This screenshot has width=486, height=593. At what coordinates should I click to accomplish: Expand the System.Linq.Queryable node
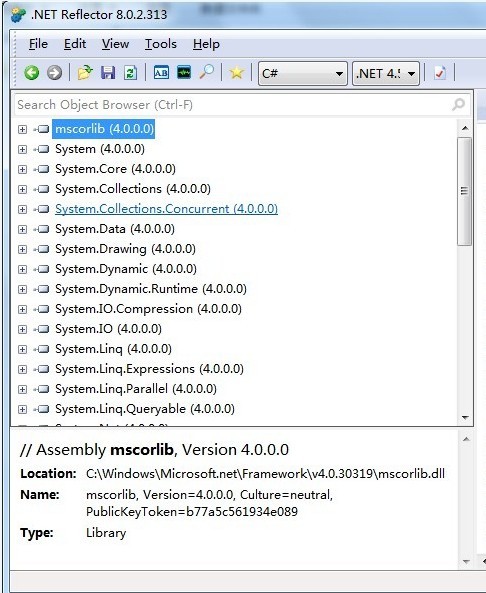22,409
